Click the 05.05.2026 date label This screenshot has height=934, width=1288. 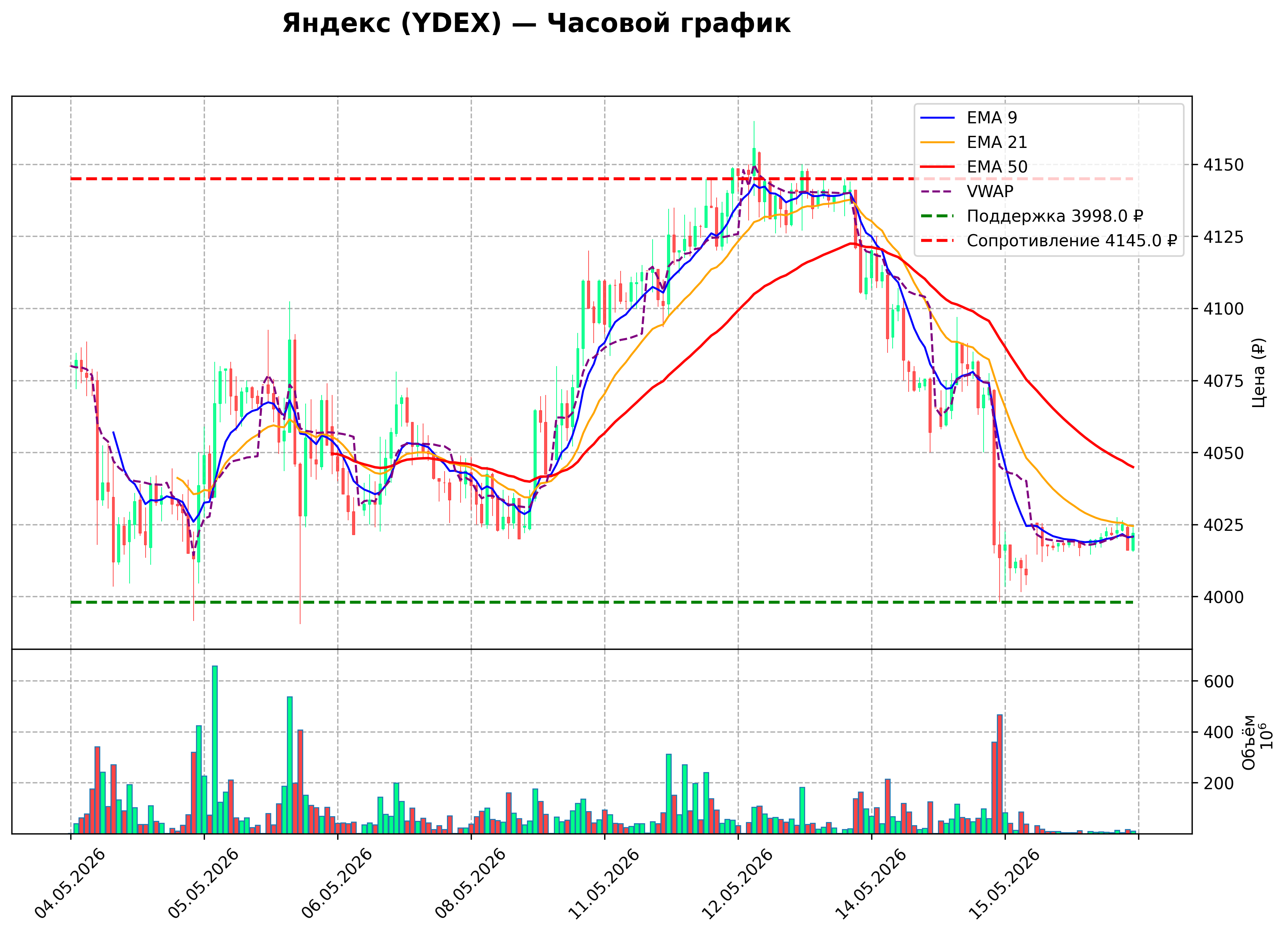[x=203, y=884]
